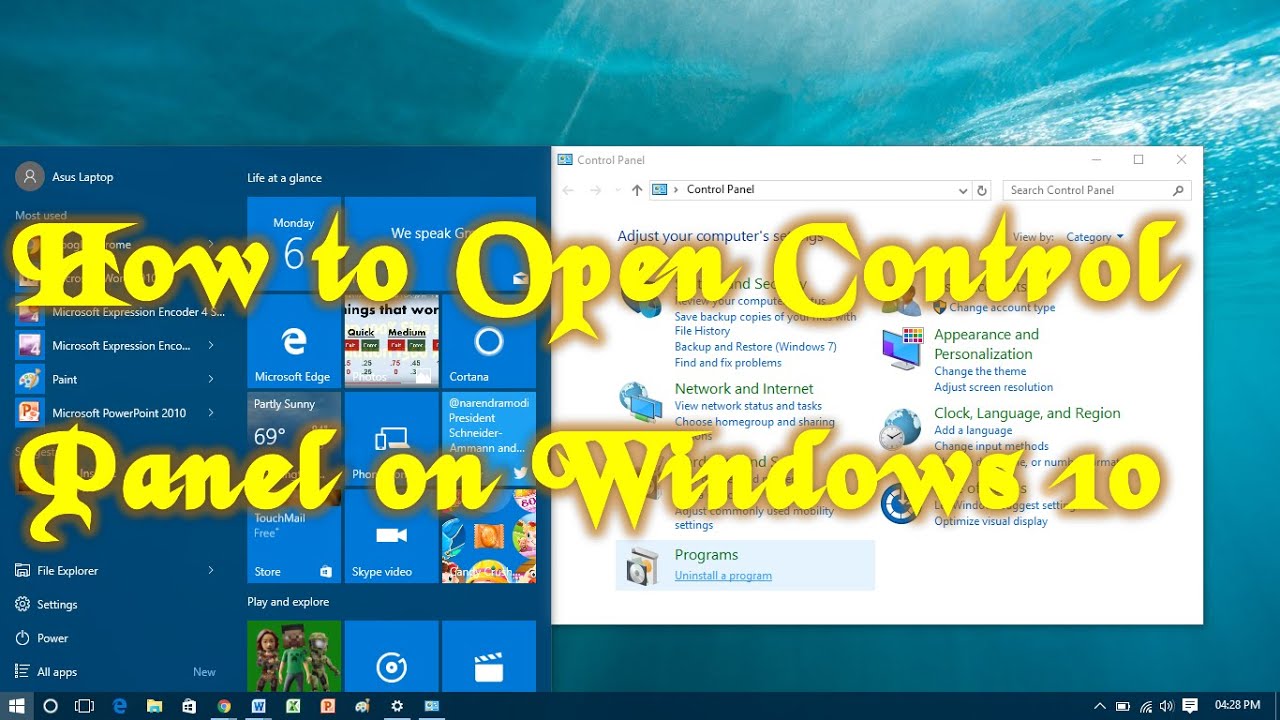The height and width of the screenshot is (720, 1280).
Task: Refresh the Control Panel address bar
Action: 982,190
